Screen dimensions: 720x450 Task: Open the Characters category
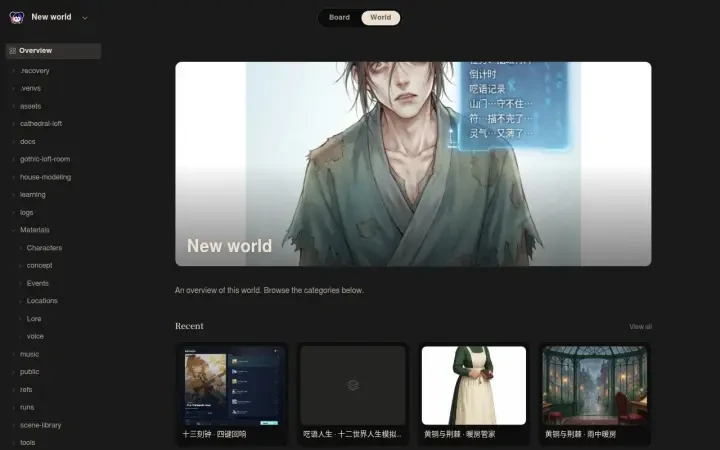click(x=44, y=248)
